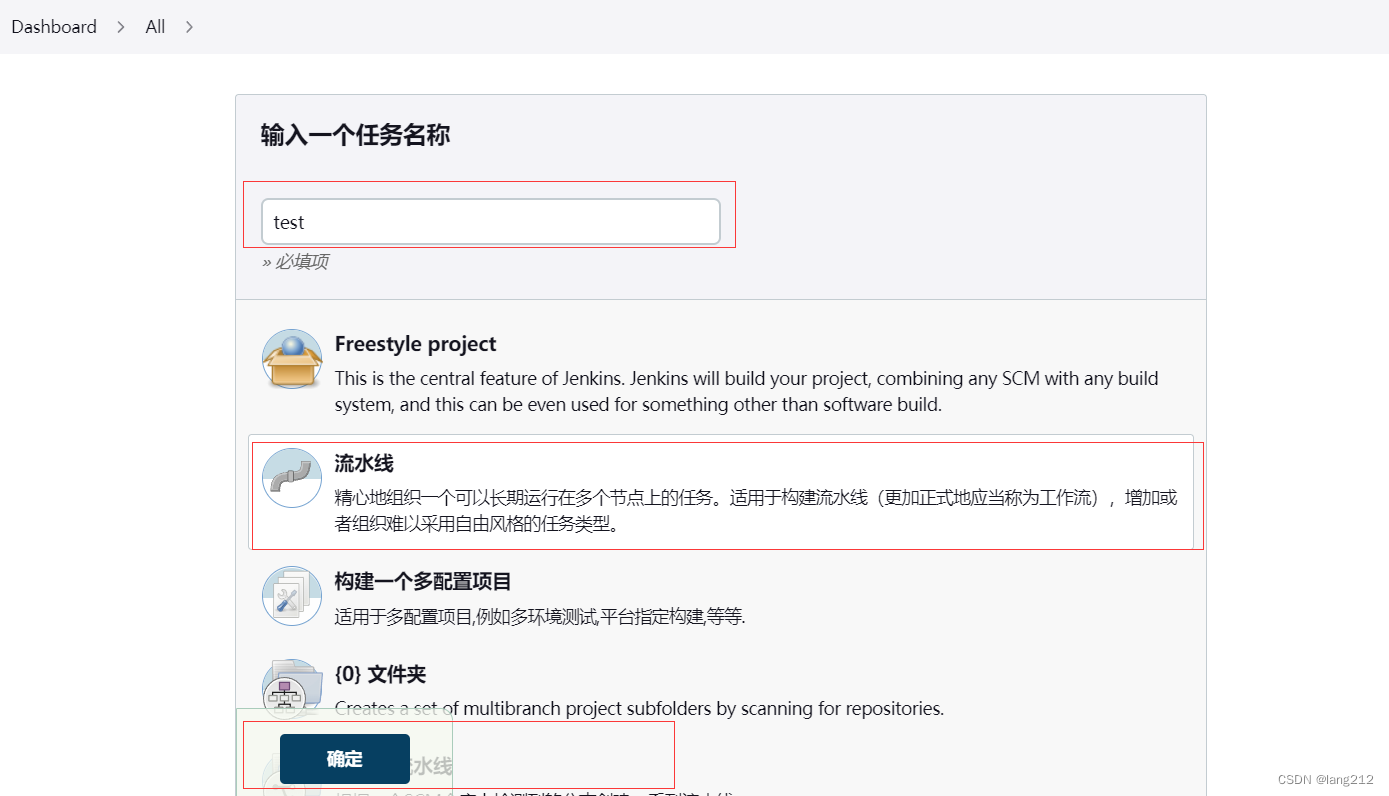Expand the chevron after All breadcrumb
Viewport: 1389px width, 796px height.
tap(189, 27)
